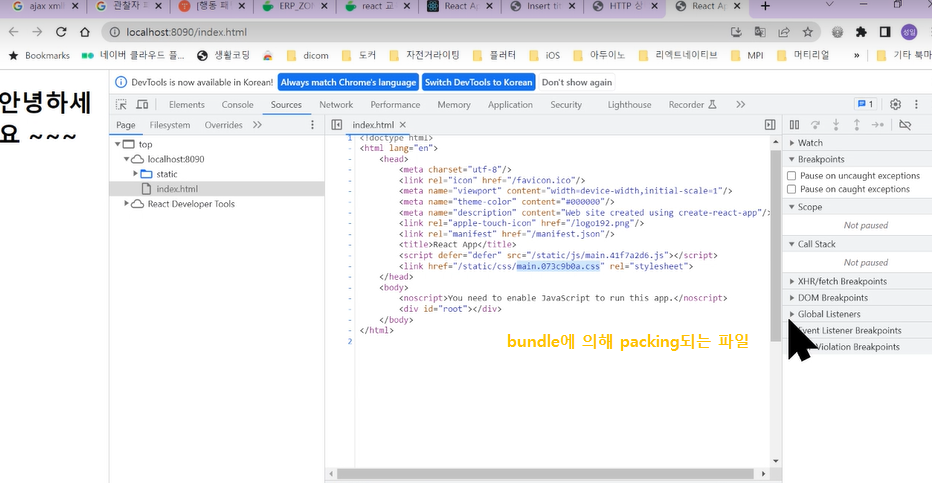The width and height of the screenshot is (932, 483).
Task: Click the share page icon in address bar
Action: [784, 32]
